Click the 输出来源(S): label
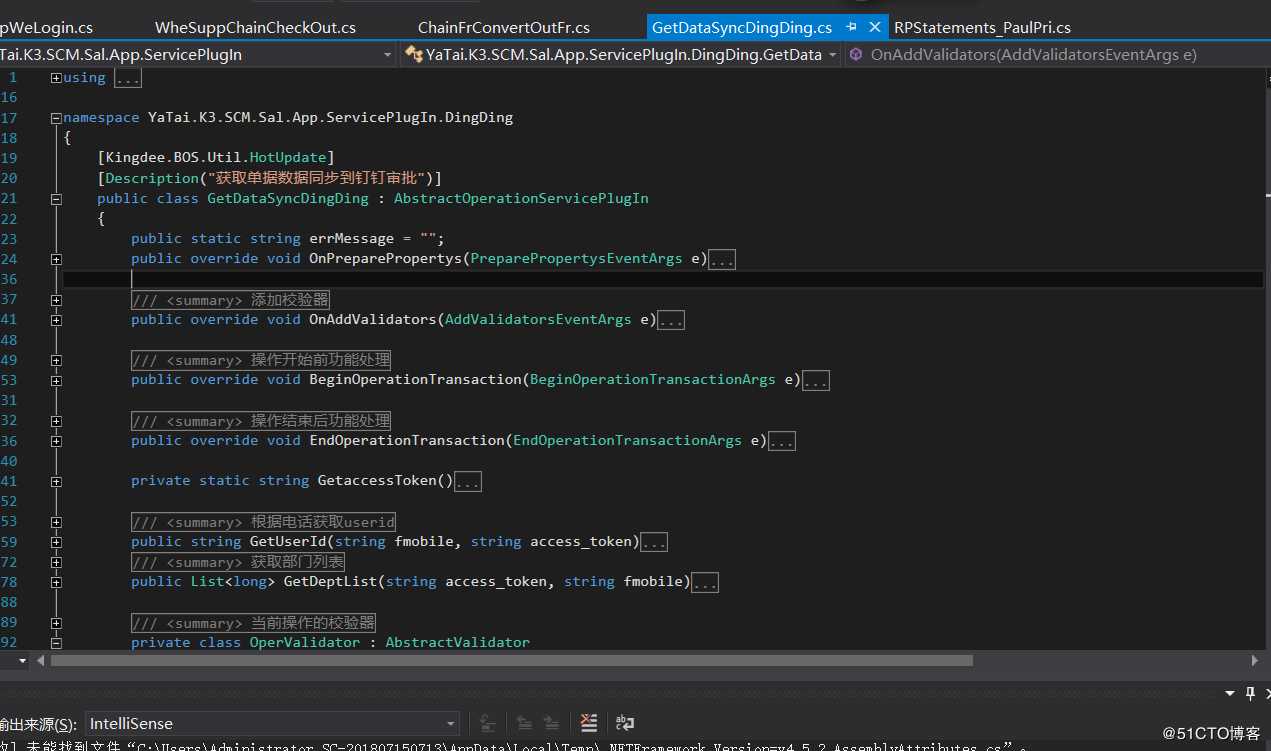This screenshot has width=1271, height=751. click(38, 724)
